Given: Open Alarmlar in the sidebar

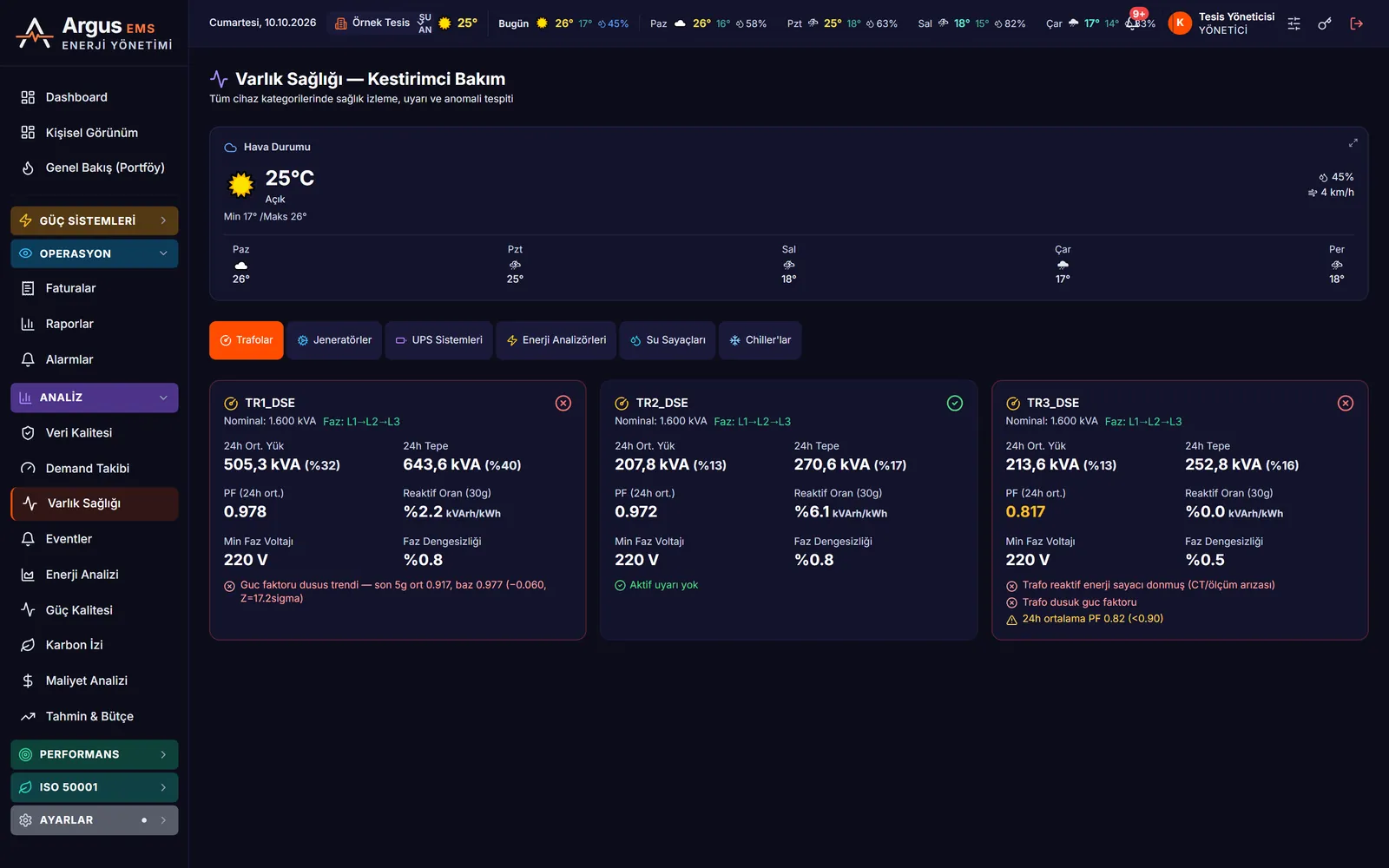Looking at the screenshot, I should pos(95,359).
